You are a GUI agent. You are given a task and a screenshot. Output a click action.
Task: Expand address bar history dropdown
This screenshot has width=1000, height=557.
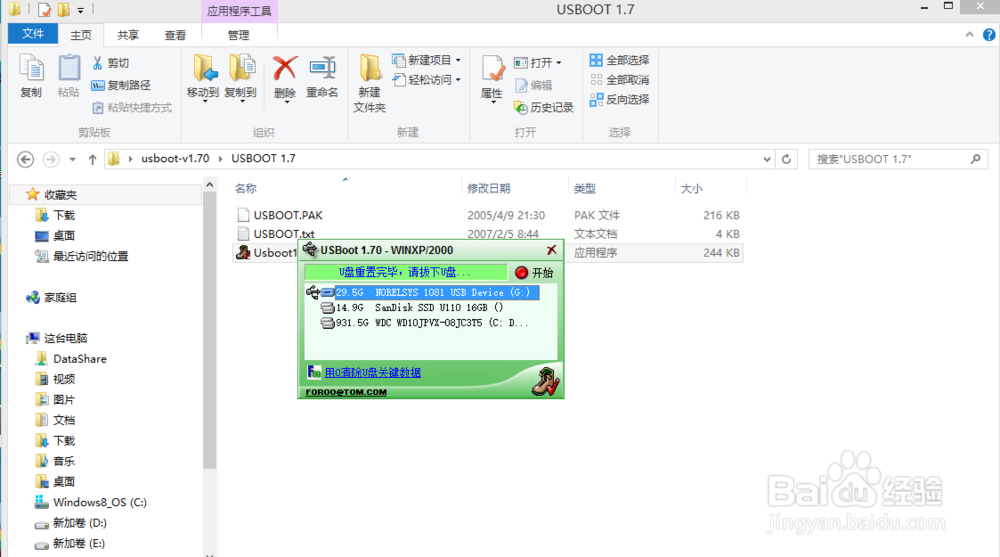click(x=767, y=159)
